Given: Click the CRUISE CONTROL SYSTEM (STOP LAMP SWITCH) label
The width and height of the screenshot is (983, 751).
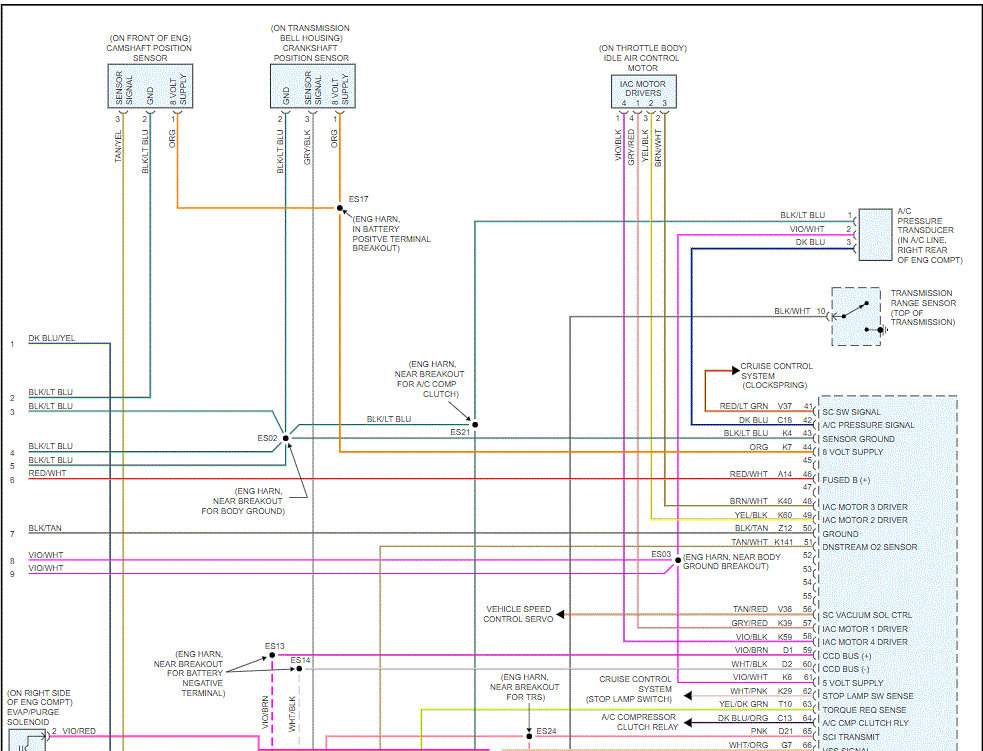Looking at the screenshot, I should pyautogui.click(x=629, y=689).
